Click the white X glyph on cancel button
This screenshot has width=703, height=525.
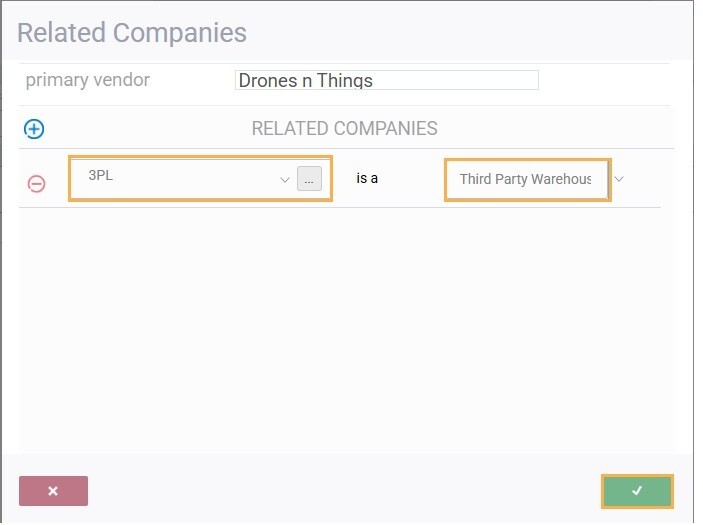(x=53, y=491)
